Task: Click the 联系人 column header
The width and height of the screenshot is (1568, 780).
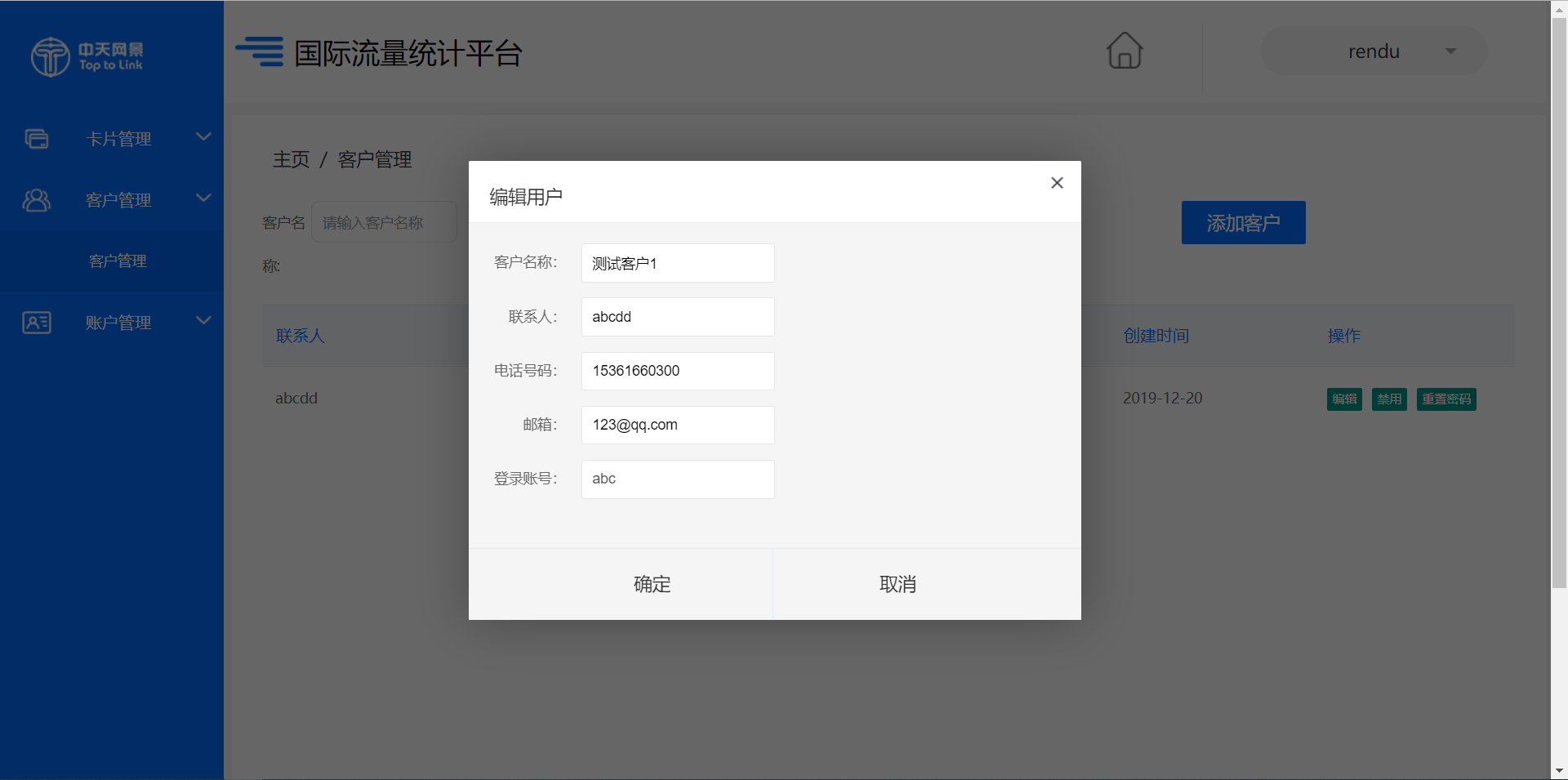Action: (301, 336)
